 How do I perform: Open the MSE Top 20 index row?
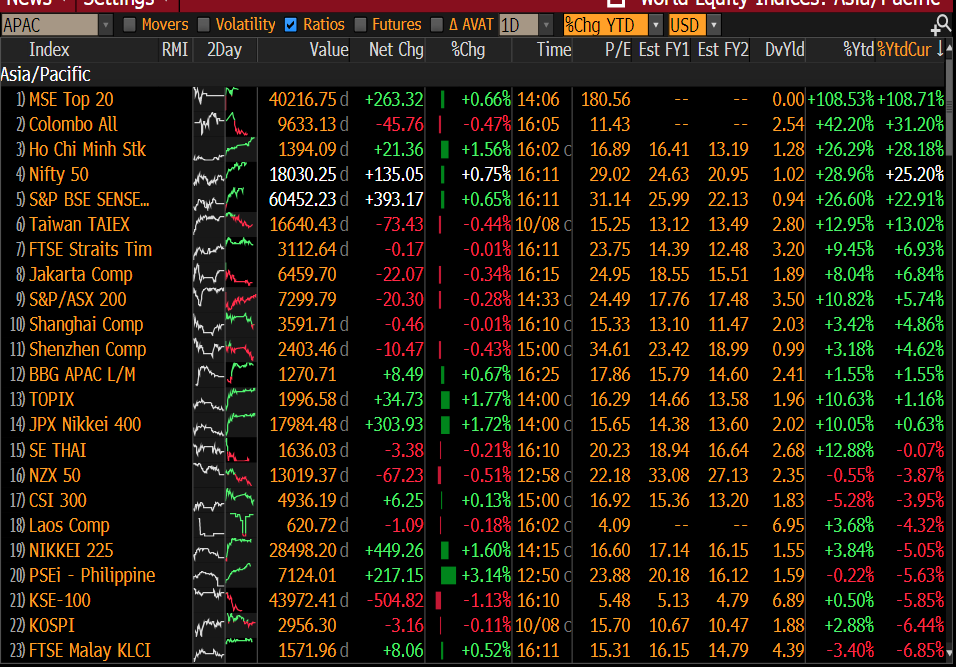[71, 99]
